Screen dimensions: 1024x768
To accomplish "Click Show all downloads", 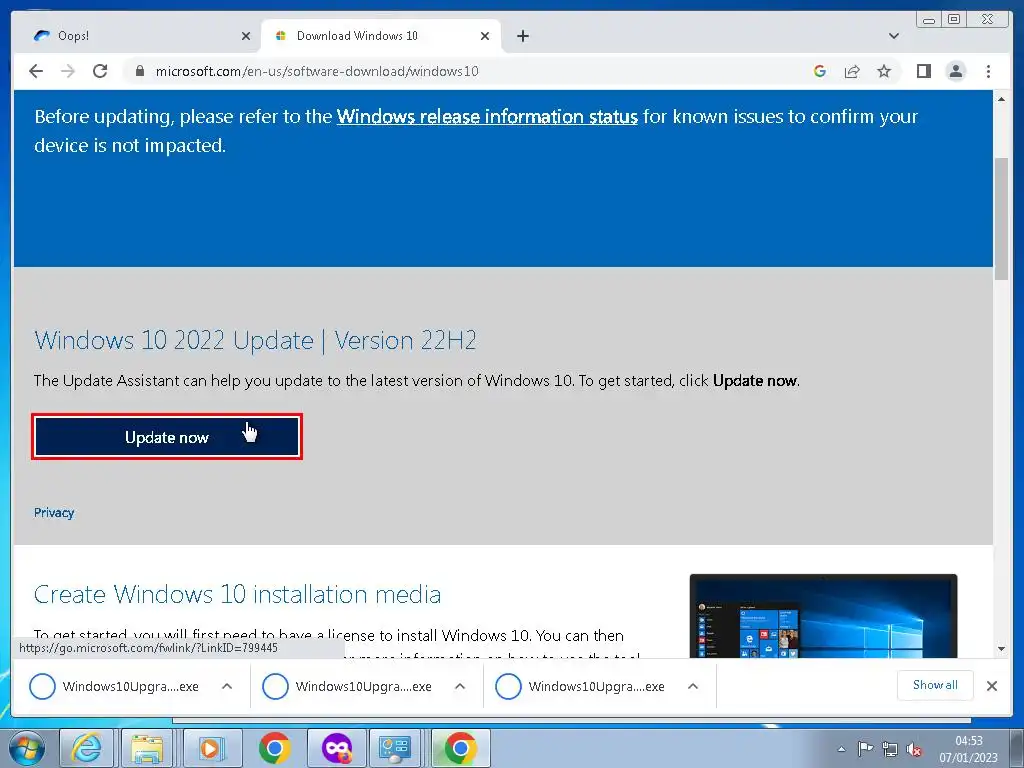I will click(x=935, y=685).
